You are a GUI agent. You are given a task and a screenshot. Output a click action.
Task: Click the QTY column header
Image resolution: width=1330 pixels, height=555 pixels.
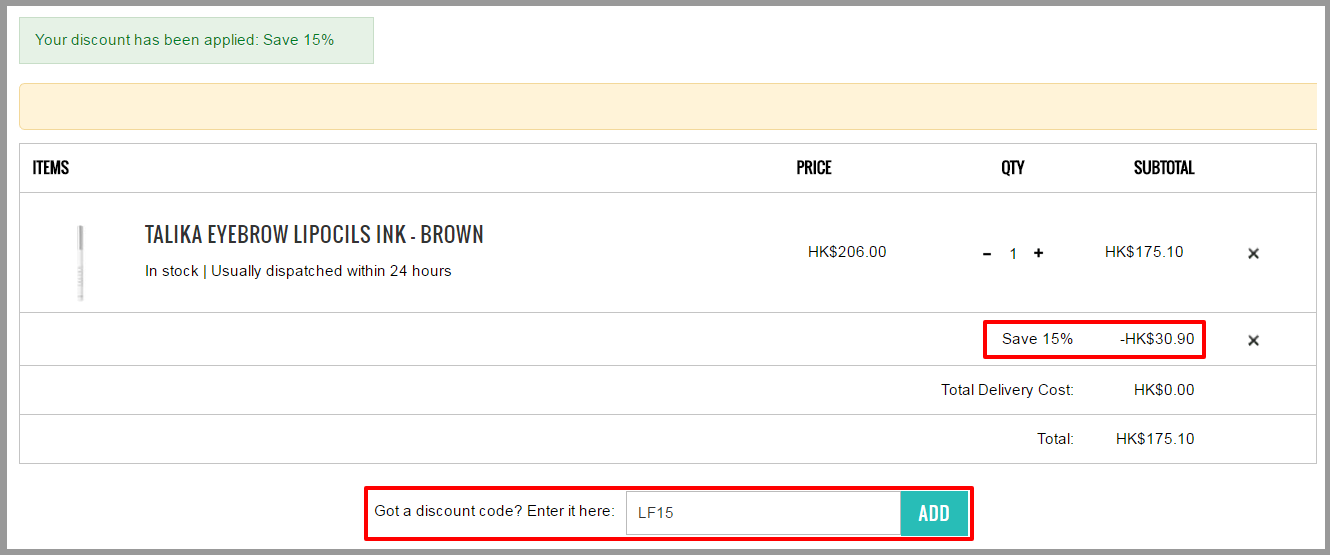[1013, 168]
